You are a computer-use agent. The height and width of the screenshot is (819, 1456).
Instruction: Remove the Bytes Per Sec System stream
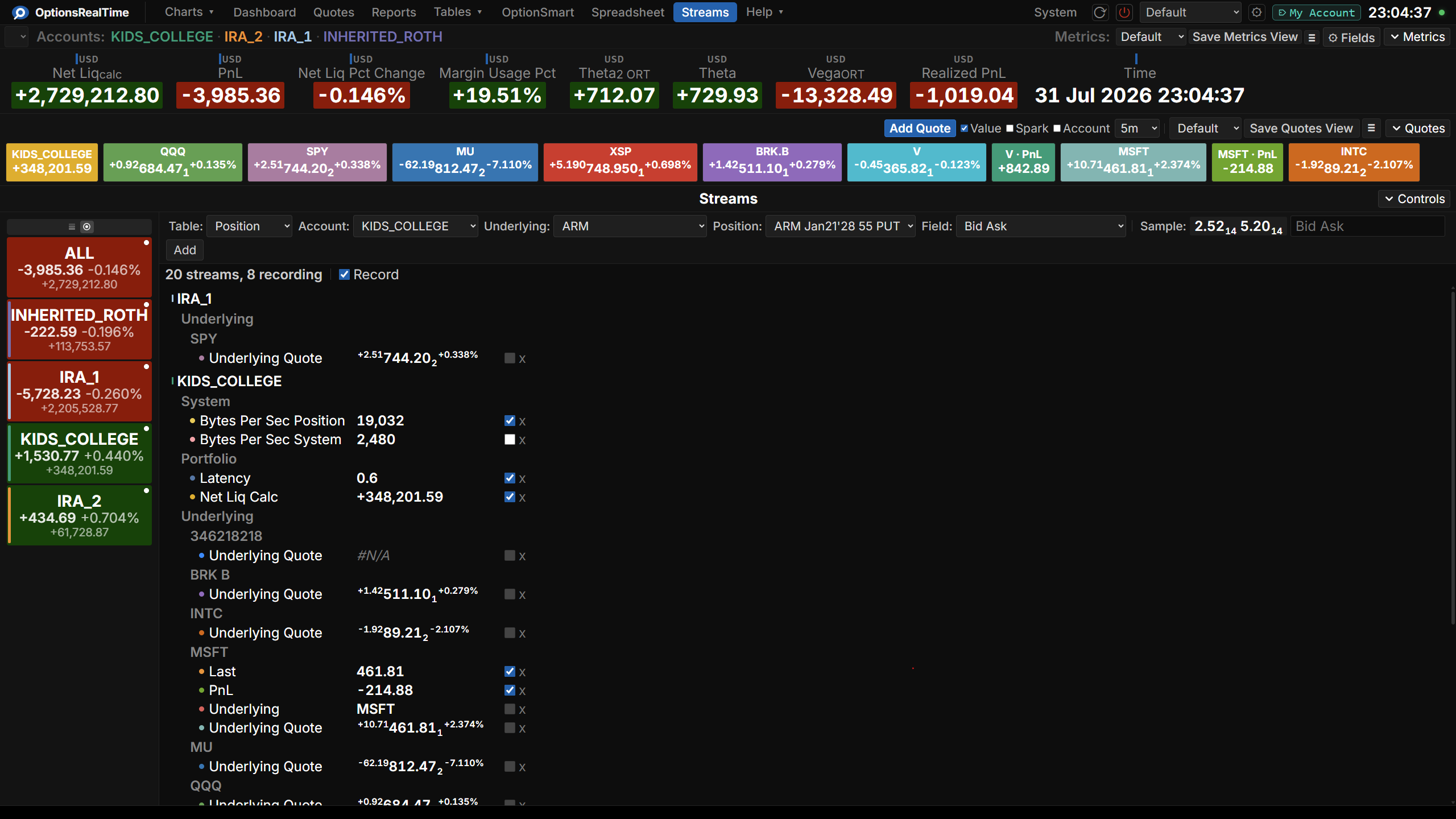(522, 440)
